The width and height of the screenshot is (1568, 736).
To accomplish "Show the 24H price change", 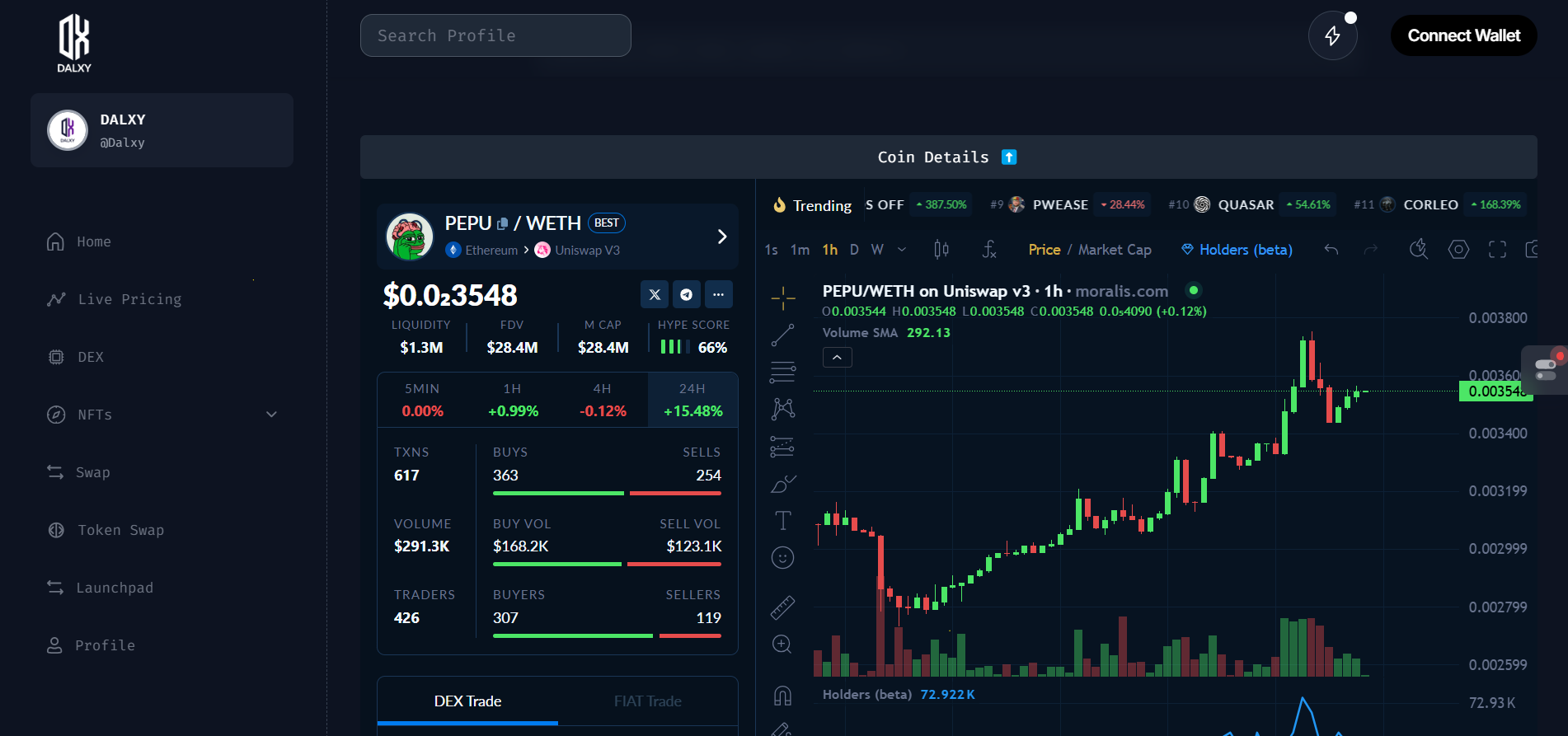I will pos(692,400).
